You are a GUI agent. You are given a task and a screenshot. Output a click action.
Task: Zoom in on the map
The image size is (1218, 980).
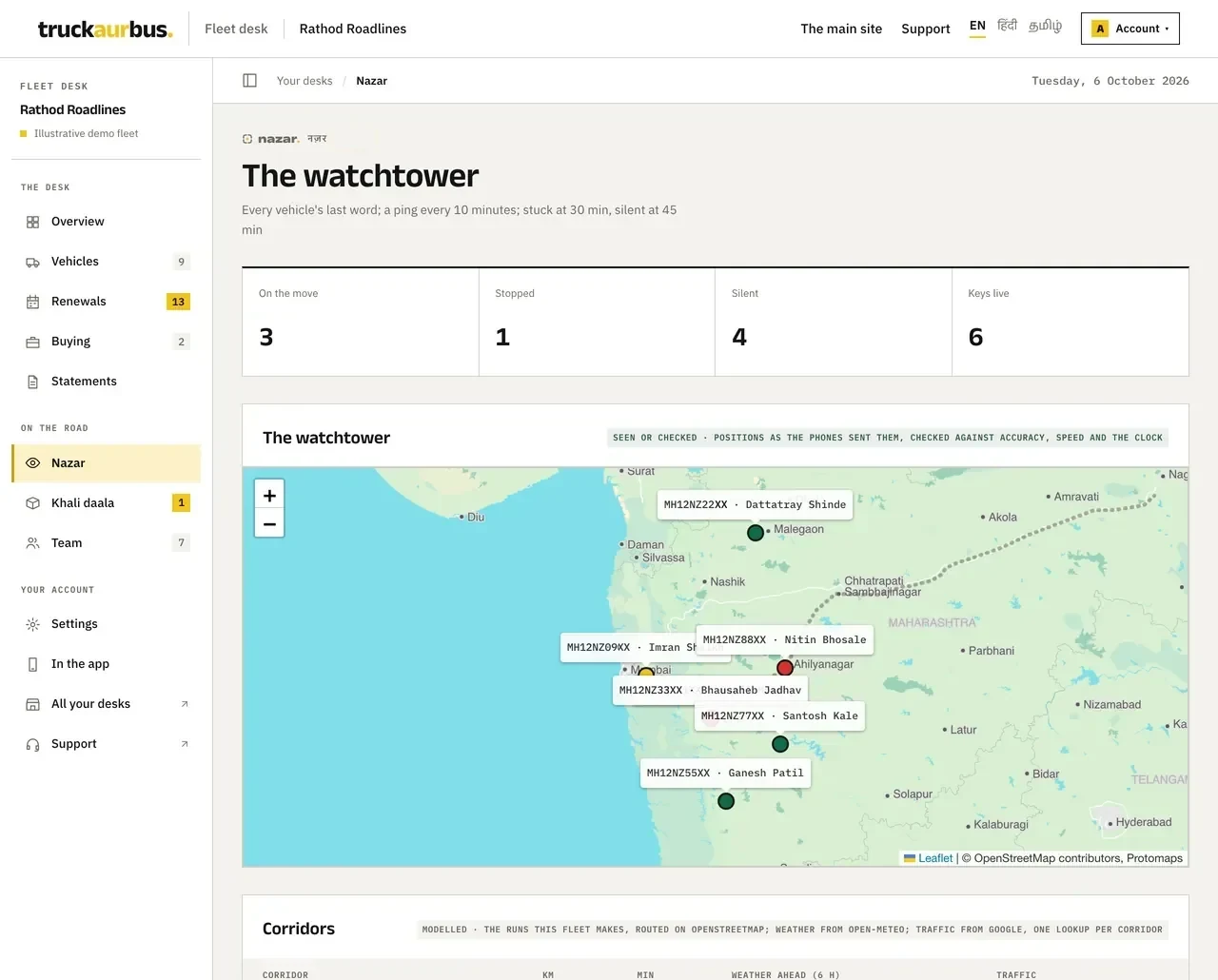click(269, 495)
